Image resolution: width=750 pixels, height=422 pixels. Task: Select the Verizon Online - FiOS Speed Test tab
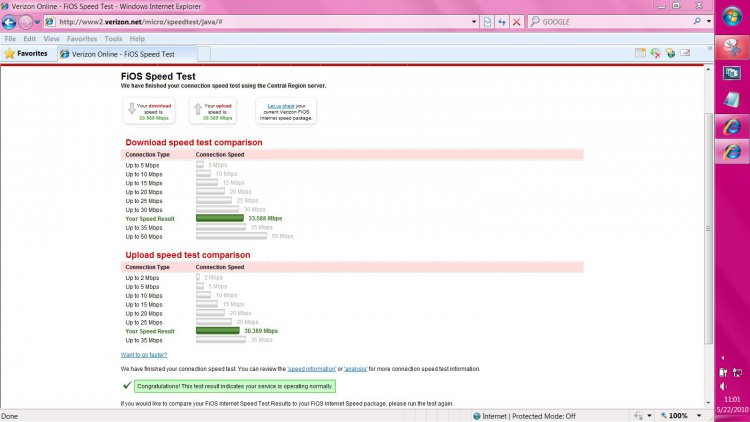pos(127,54)
